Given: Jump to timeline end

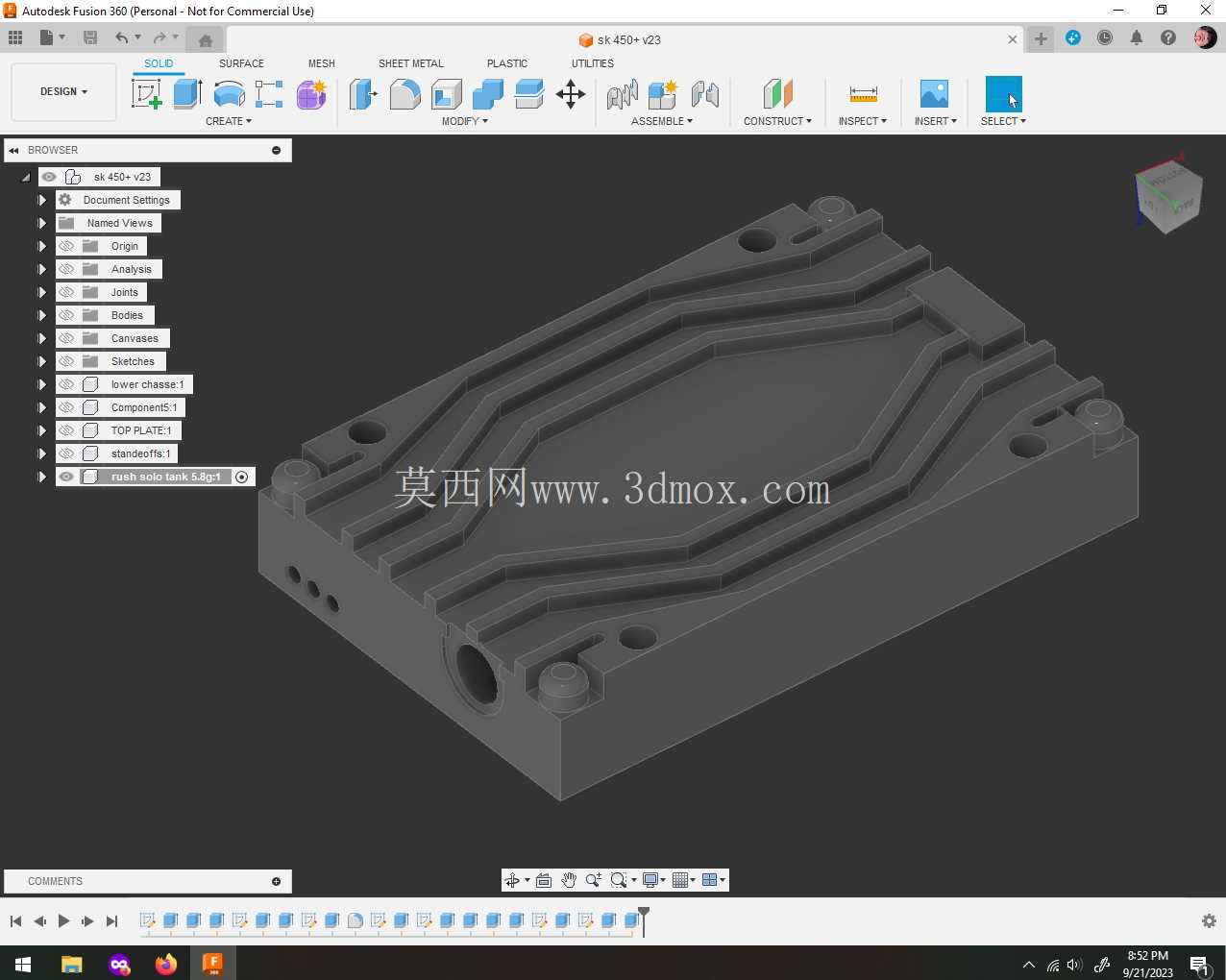Looking at the screenshot, I should [111, 920].
